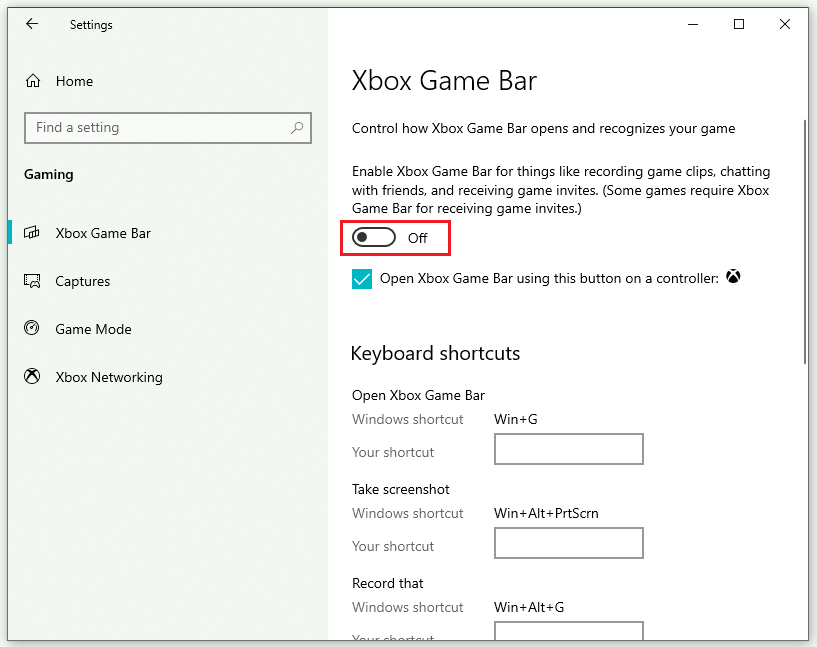Go to Home via house icon

(33, 81)
